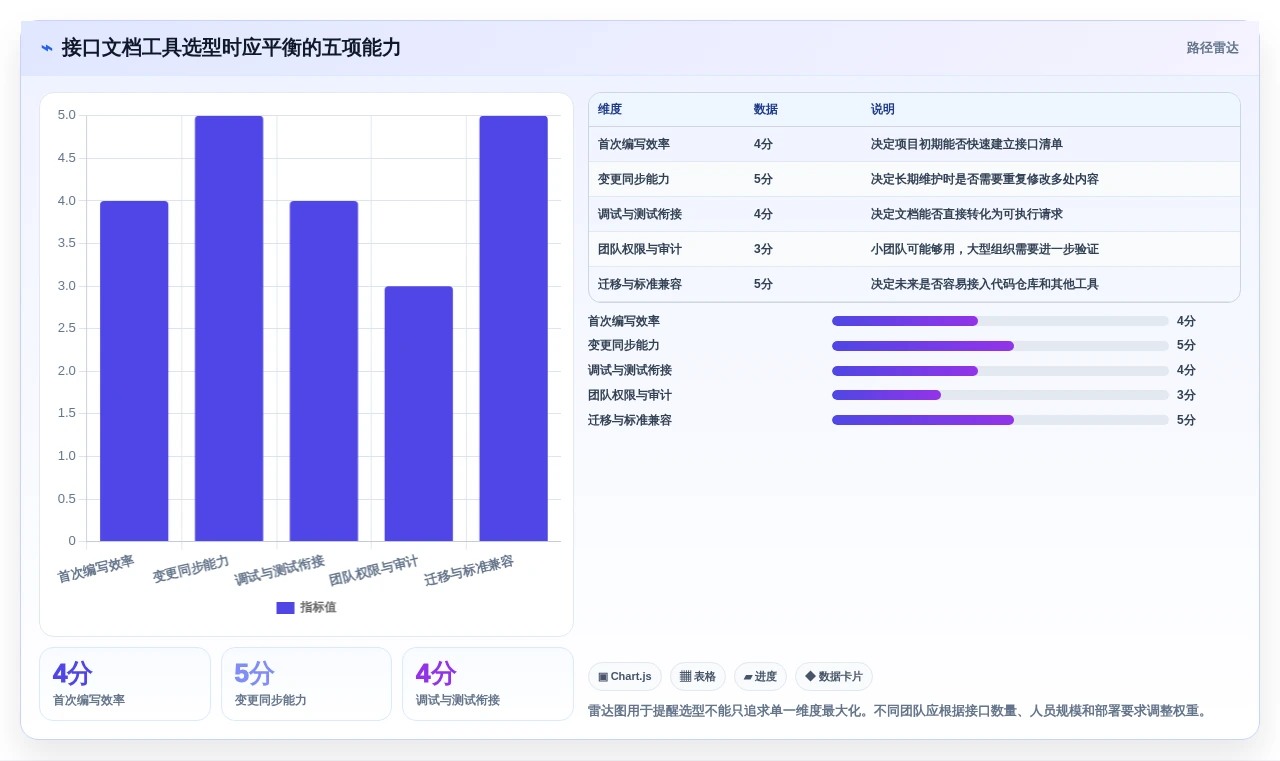Viewport: 1280px width, 761px height.
Task: Click 决定未来是否容易接入代码仓库和其他工具 description
Action: click(x=985, y=284)
